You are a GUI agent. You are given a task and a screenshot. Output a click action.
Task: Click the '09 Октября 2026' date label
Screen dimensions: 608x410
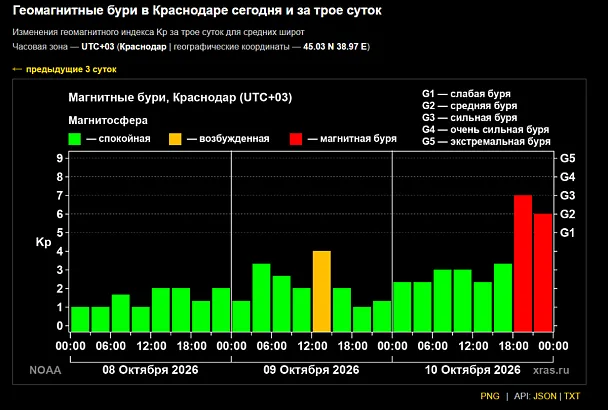311,370
